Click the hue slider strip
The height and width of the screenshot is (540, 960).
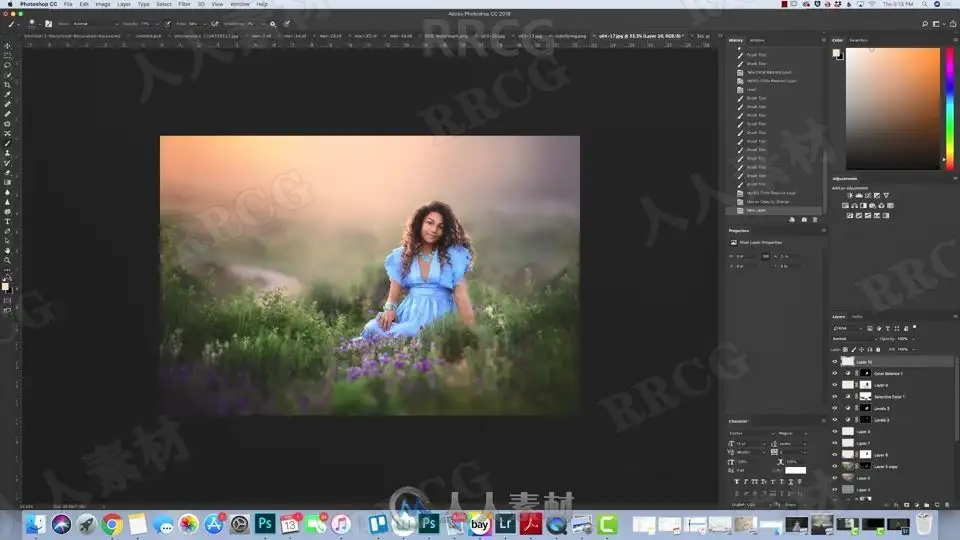click(950, 108)
